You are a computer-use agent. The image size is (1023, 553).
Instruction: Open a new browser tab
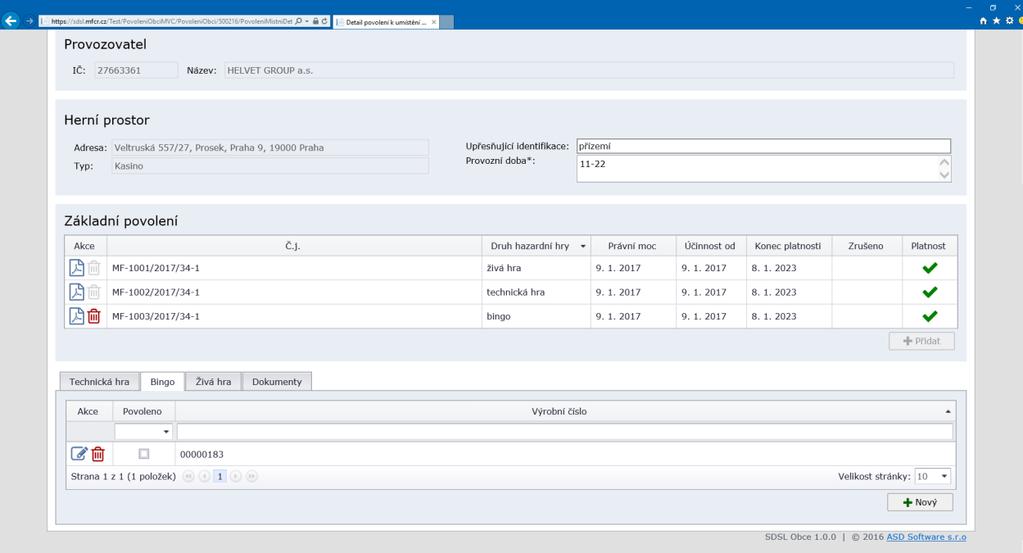point(446,22)
